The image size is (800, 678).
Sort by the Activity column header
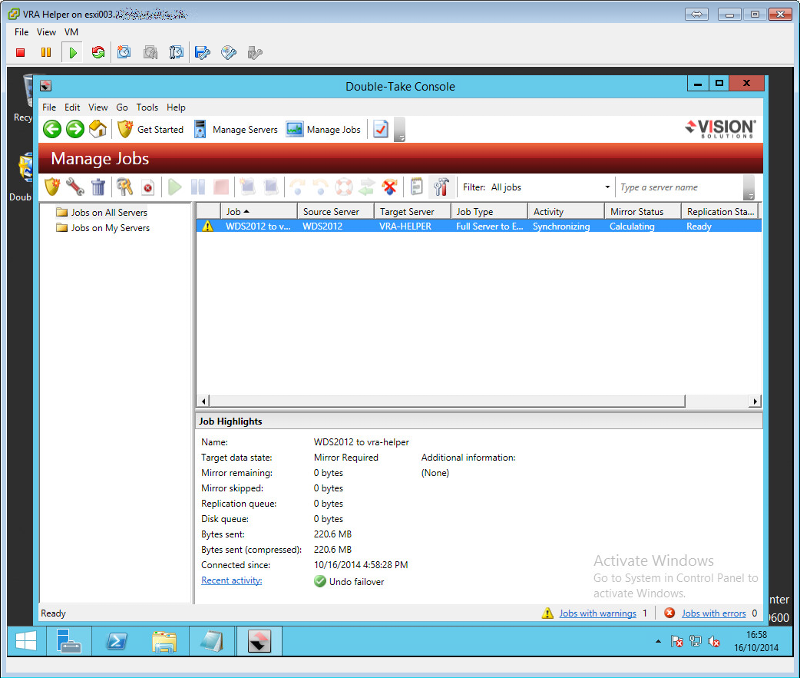[x=566, y=211]
